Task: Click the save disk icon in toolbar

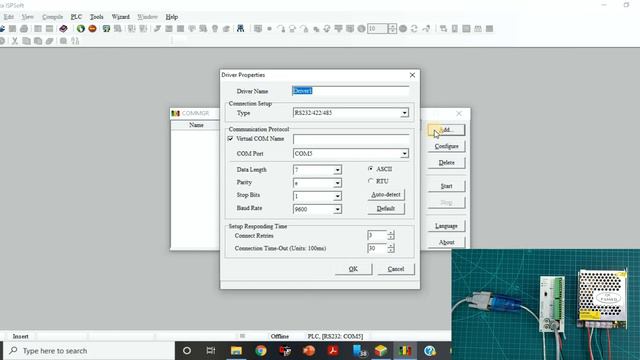Action: tap(13, 29)
